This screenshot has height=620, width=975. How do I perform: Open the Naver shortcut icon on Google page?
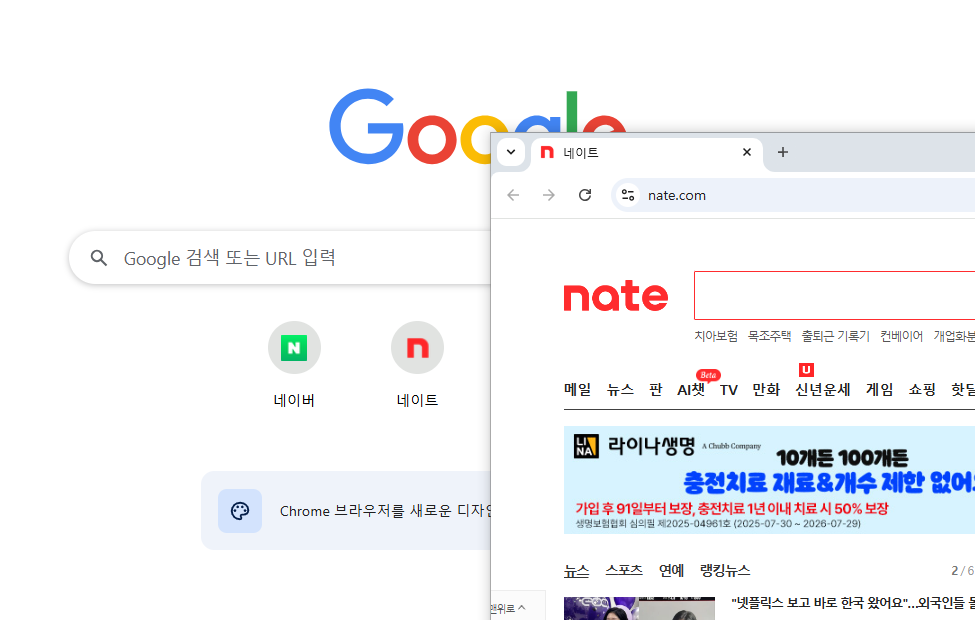tap(294, 348)
